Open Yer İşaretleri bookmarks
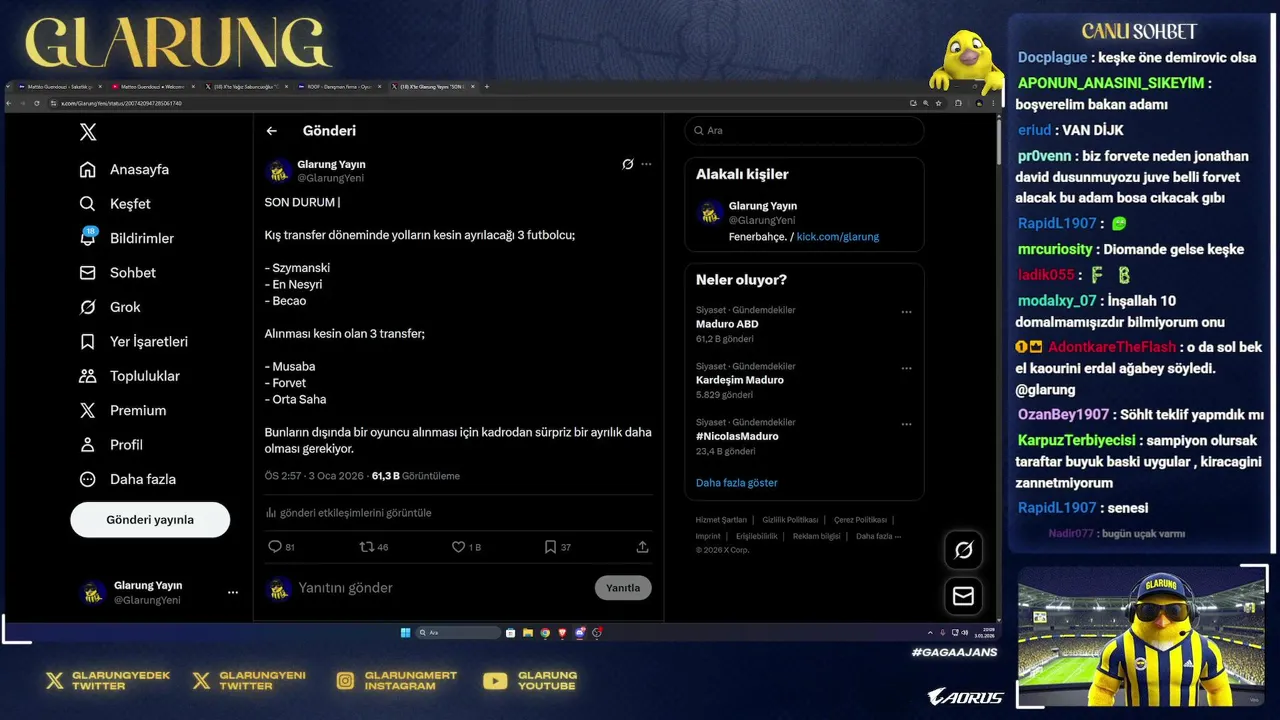Image resolution: width=1280 pixels, height=720 pixels. [x=133, y=342]
